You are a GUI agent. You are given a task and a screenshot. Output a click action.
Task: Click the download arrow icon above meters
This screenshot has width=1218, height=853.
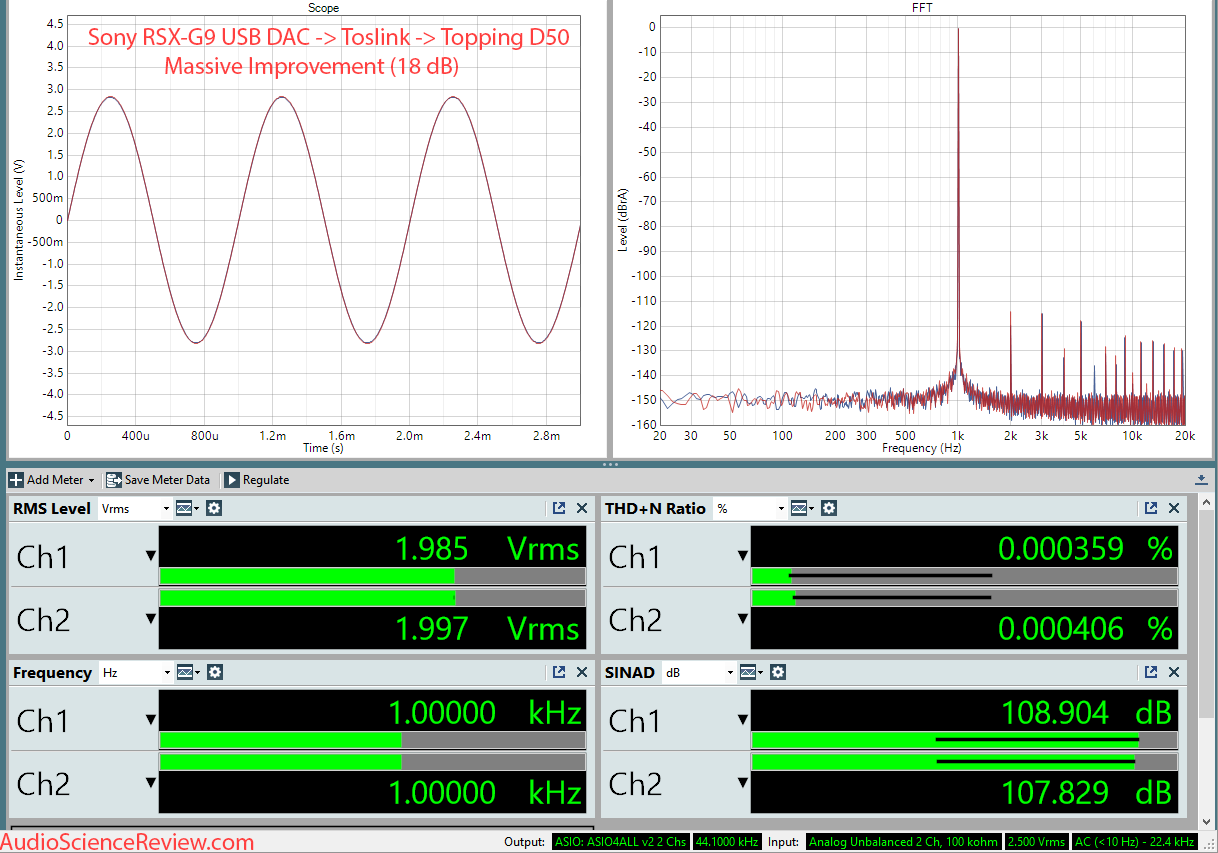click(1201, 480)
